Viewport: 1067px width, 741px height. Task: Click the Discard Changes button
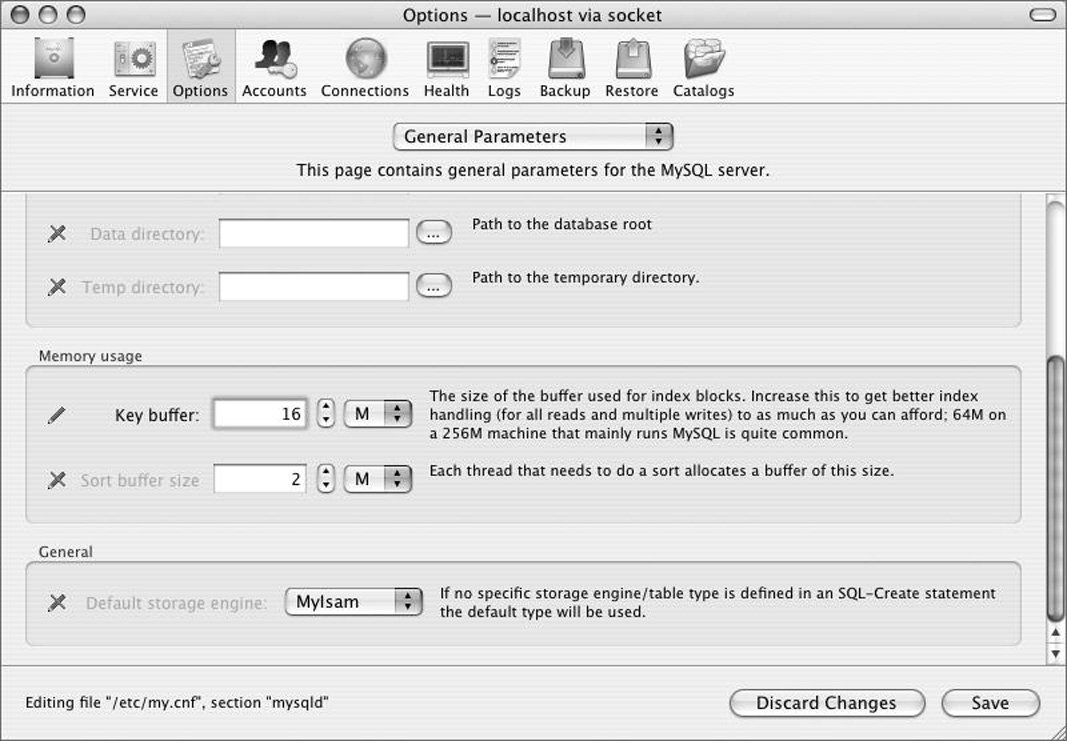coord(827,703)
